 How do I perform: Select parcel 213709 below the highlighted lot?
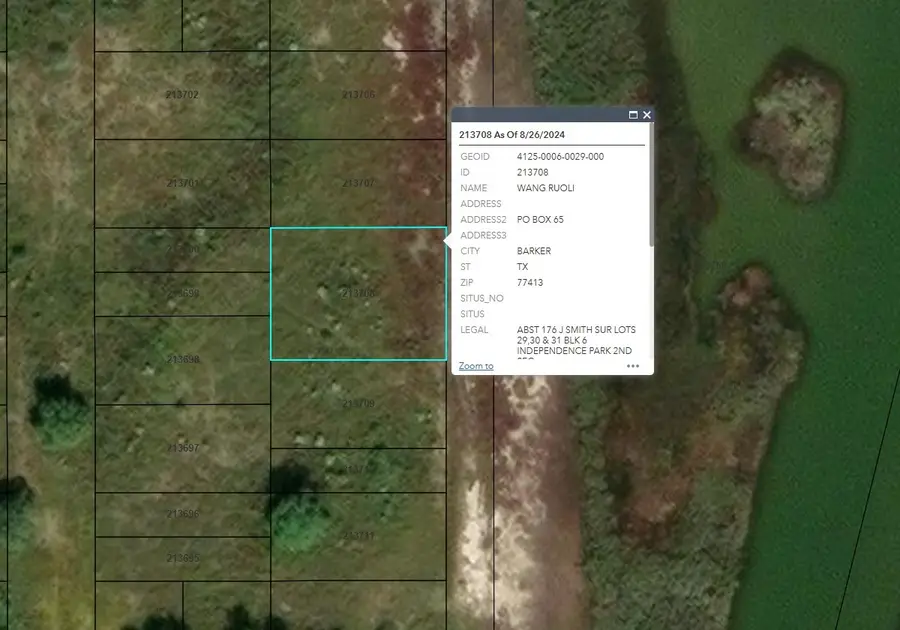click(357, 405)
